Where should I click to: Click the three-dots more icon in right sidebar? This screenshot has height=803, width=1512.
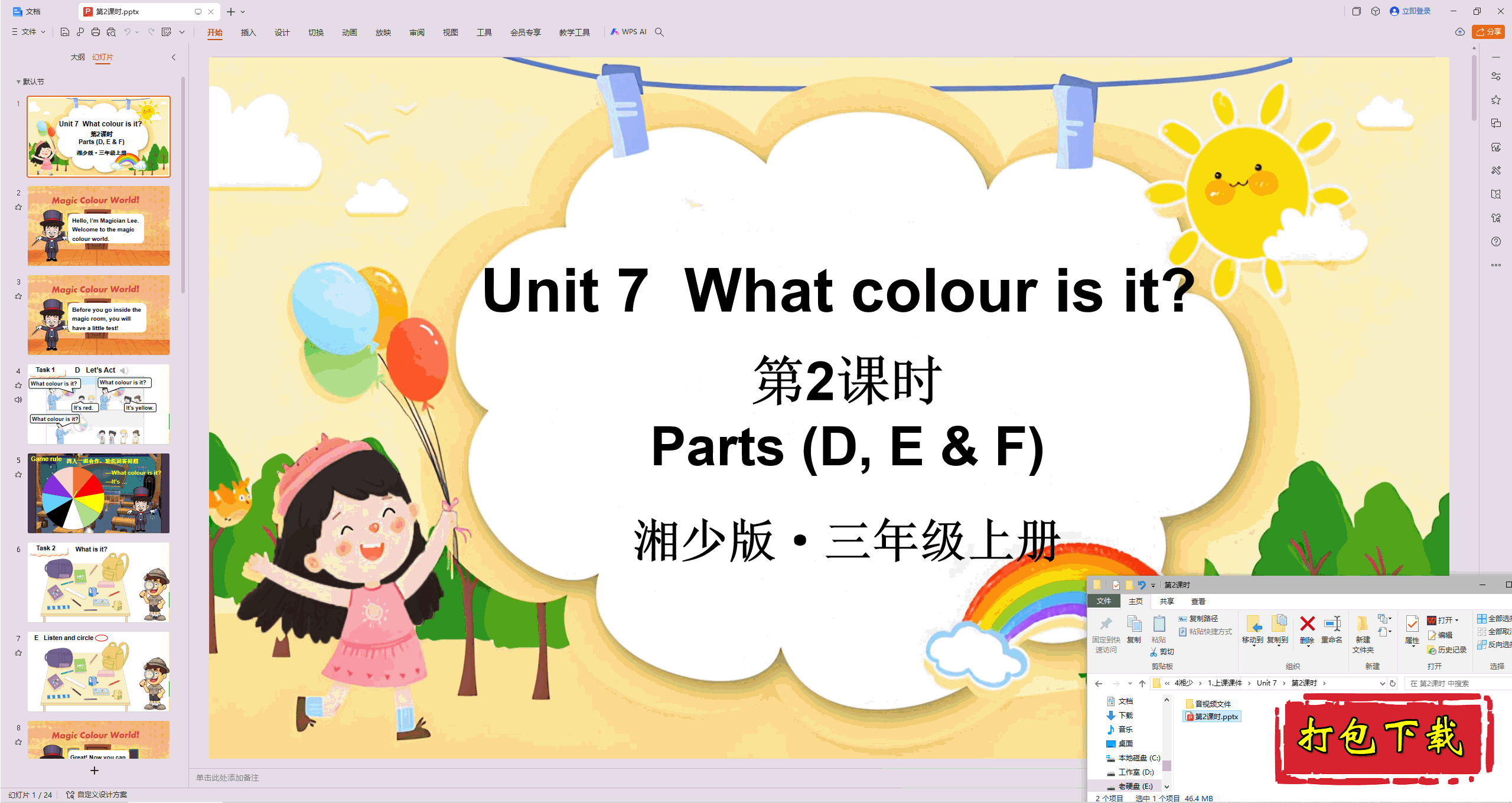click(1496, 265)
